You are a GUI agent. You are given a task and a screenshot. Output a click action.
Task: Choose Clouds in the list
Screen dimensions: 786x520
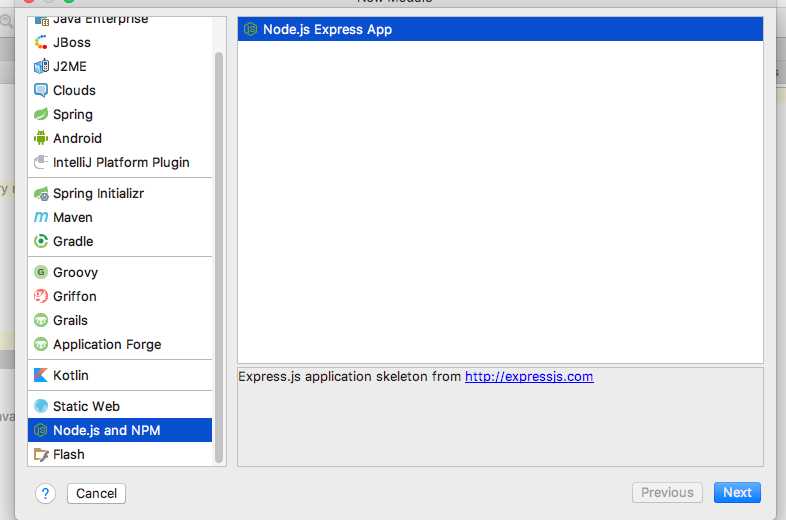tap(120, 90)
